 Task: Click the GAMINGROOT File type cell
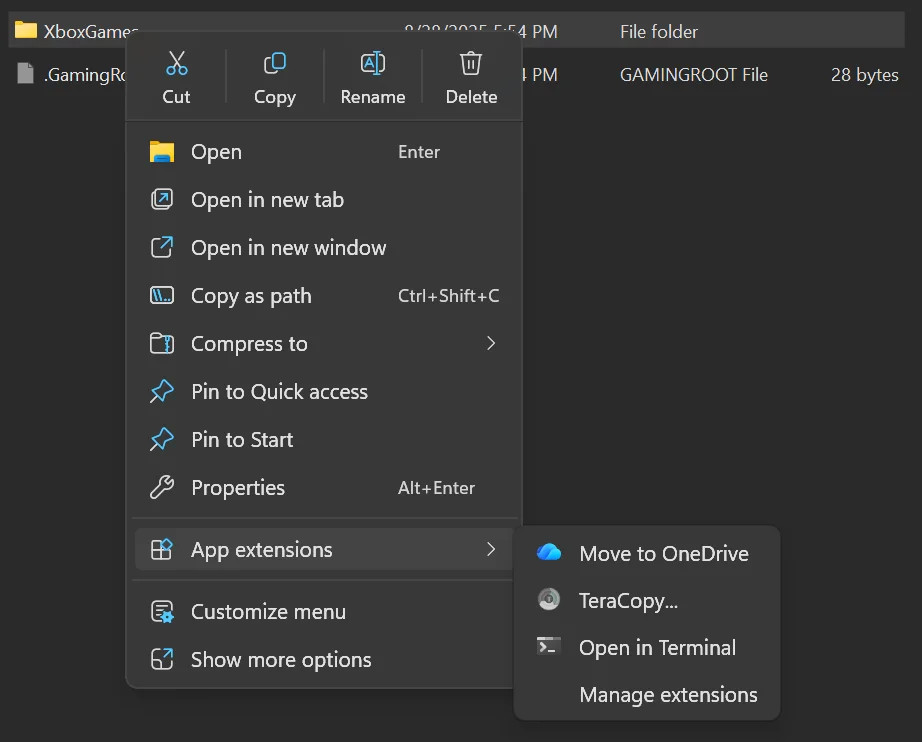(x=693, y=75)
